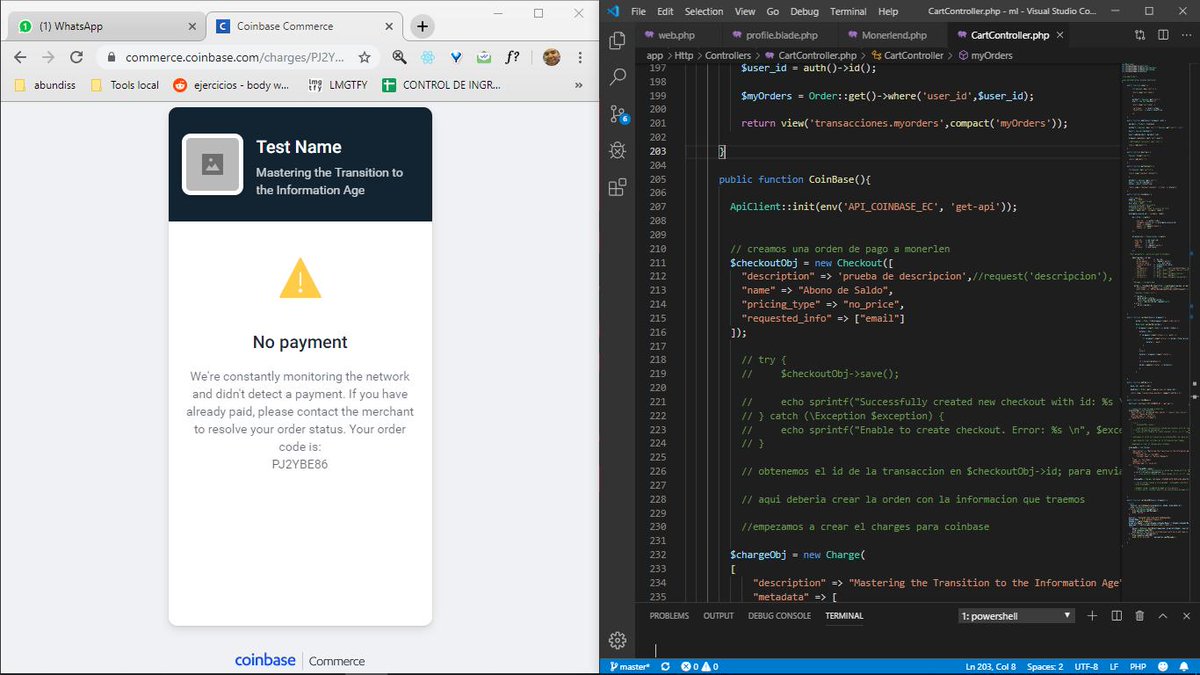Open the Extensions view in VS Code

tap(617, 186)
